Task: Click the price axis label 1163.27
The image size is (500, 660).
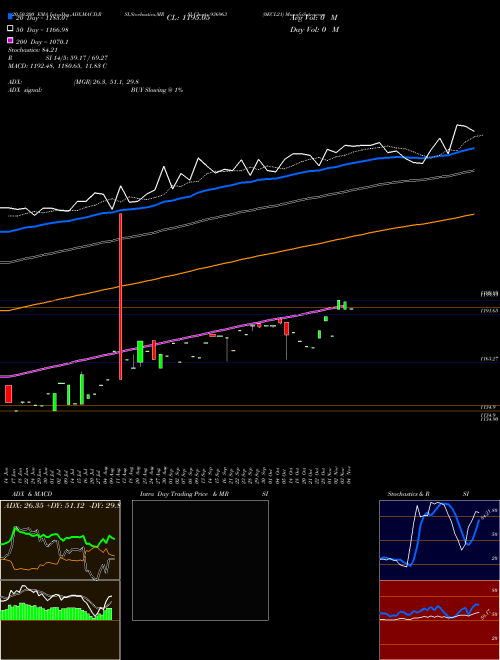Action: click(489, 359)
